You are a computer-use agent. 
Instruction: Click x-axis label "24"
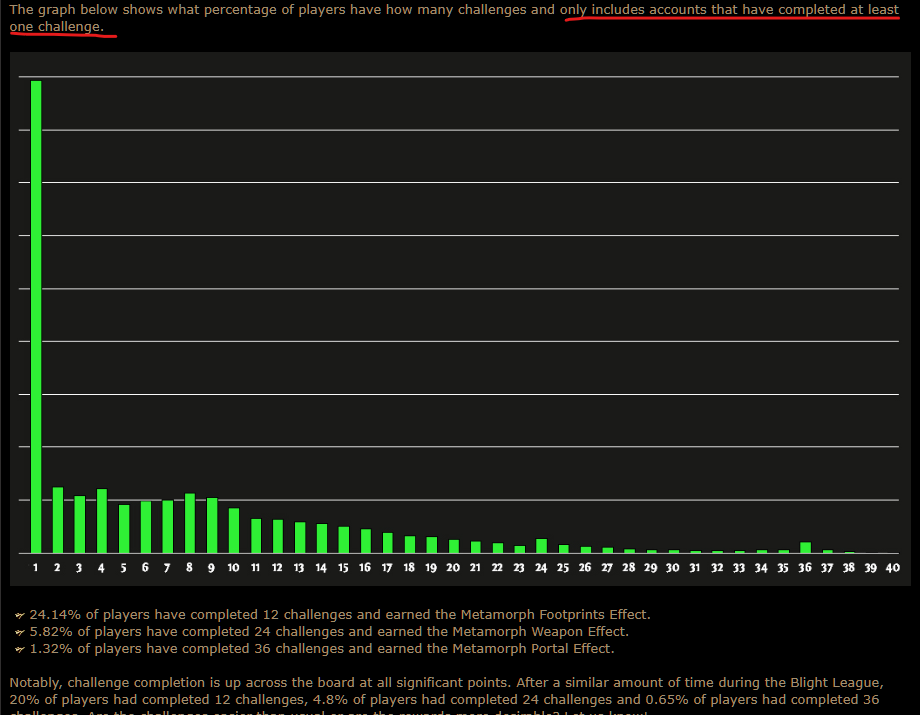[x=541, y=568]
